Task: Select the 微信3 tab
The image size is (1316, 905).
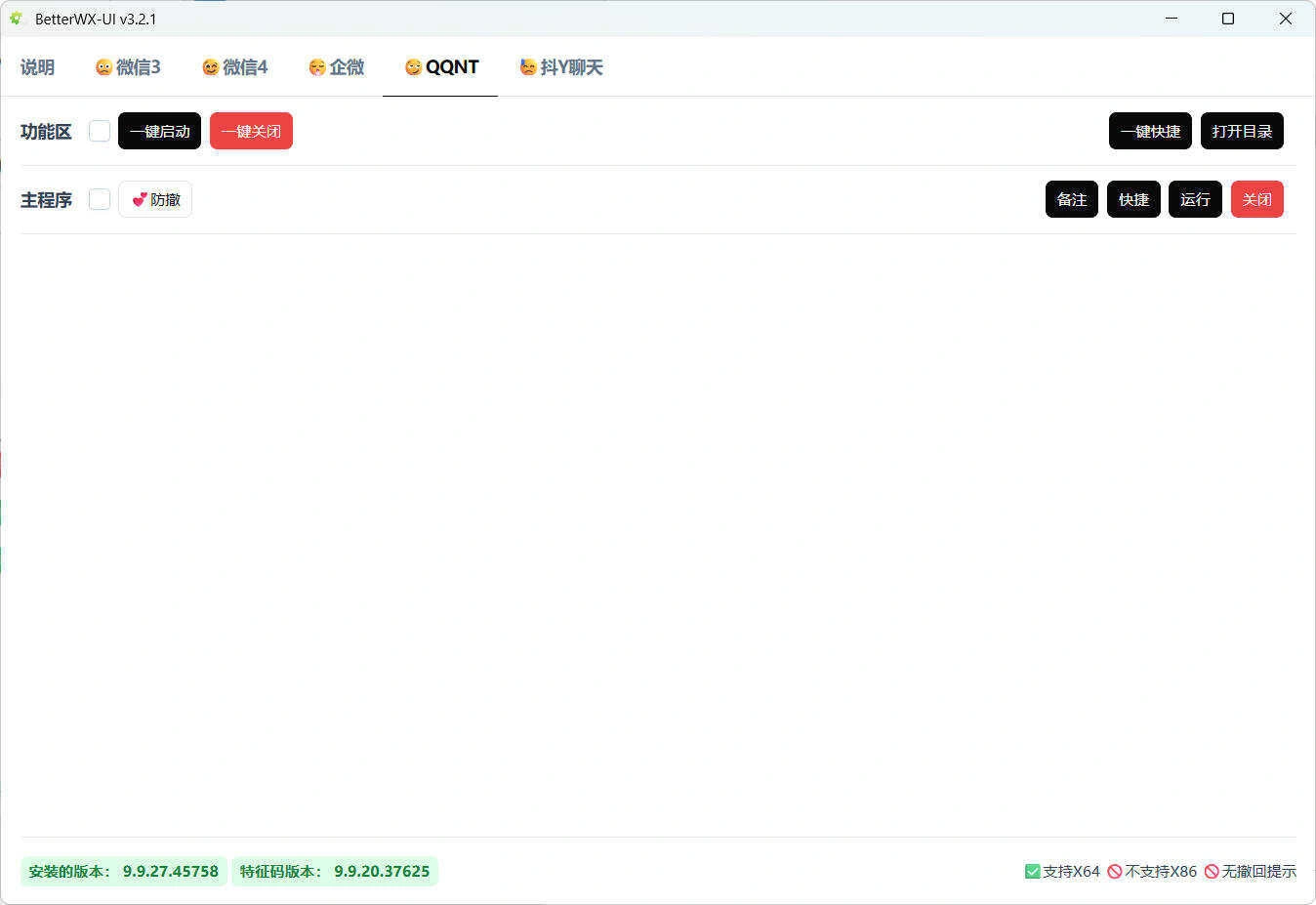Action: 128,66
